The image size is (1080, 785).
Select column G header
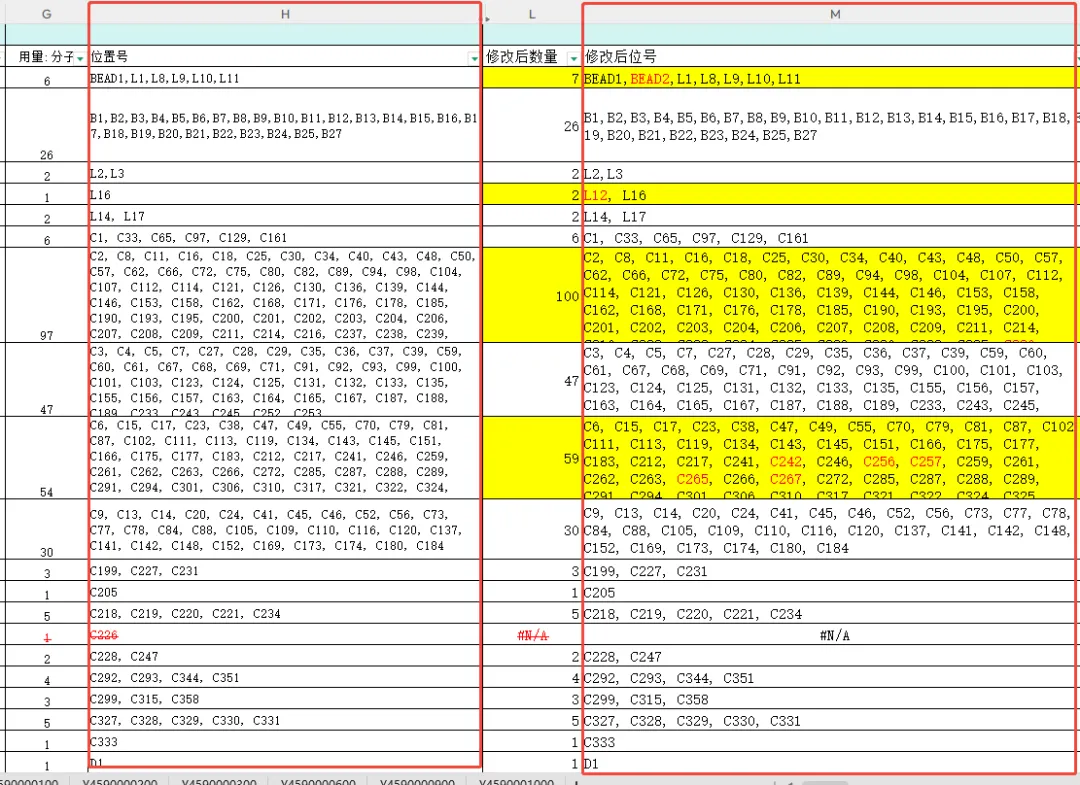[x=47, y=14]
